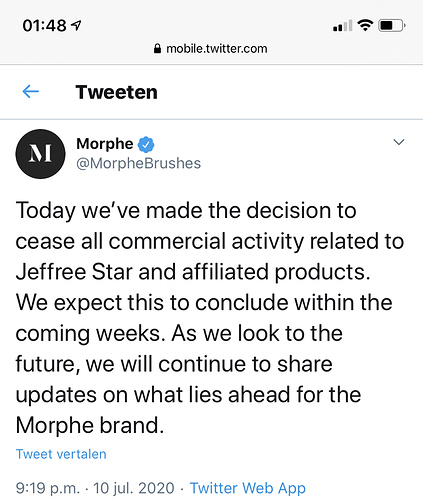Click the blue verified badge beside Morphe
The image size is (423, 500).
[146, 144]
